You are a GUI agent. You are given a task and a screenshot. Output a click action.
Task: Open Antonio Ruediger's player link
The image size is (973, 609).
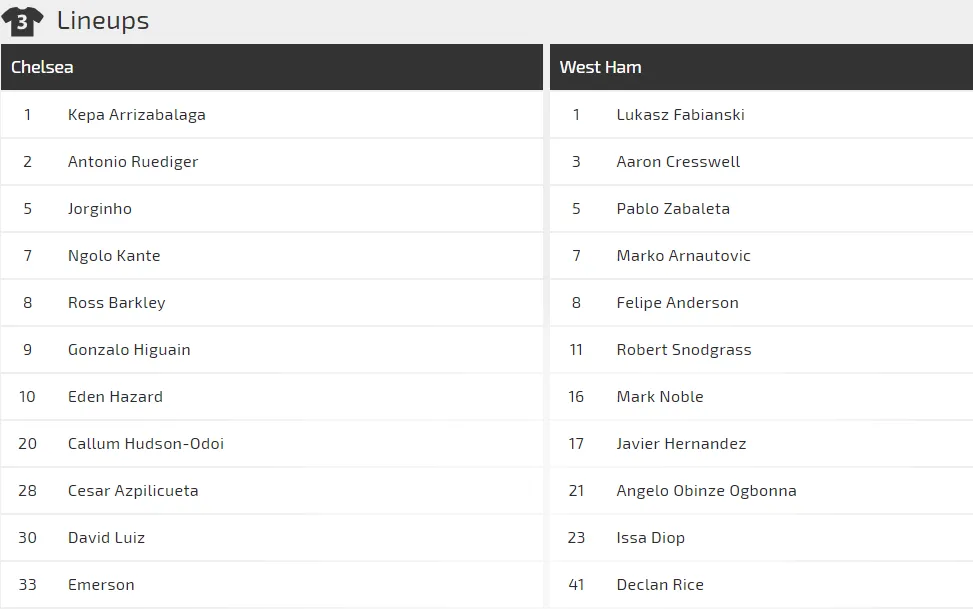(x=132, y=162)
